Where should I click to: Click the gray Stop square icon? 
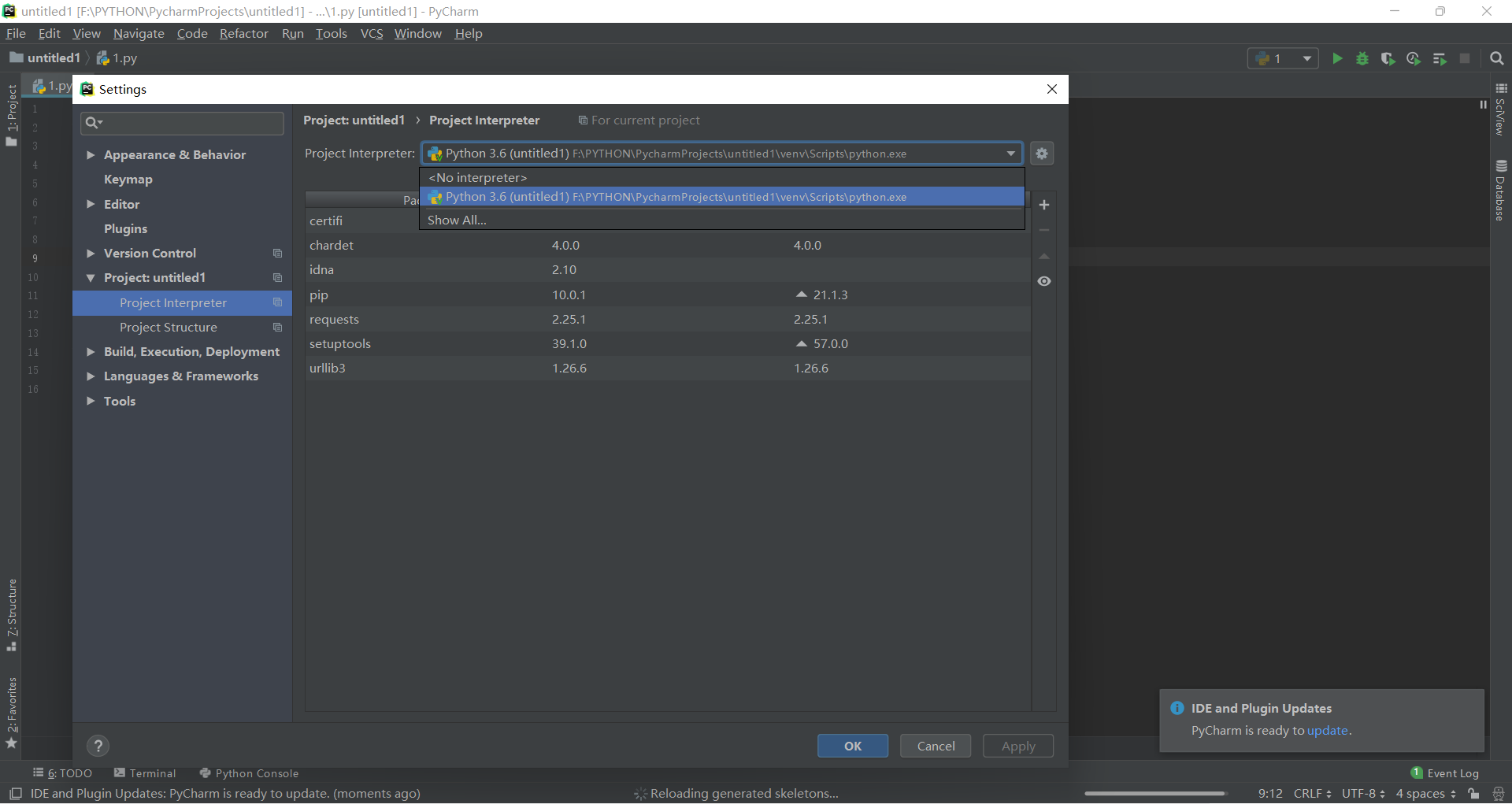(1465, 58)
